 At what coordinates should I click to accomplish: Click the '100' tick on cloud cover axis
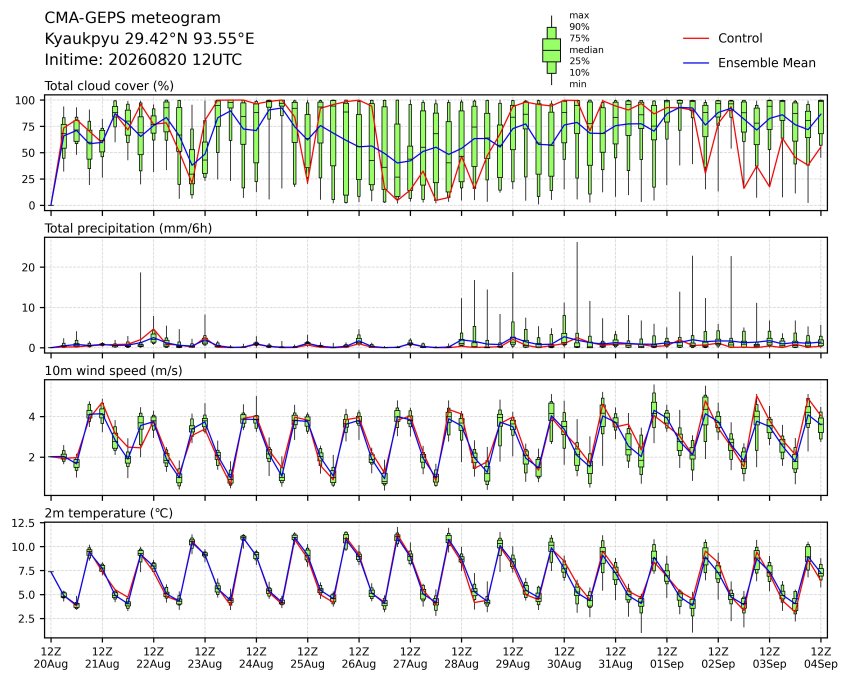tap(25, 100)
